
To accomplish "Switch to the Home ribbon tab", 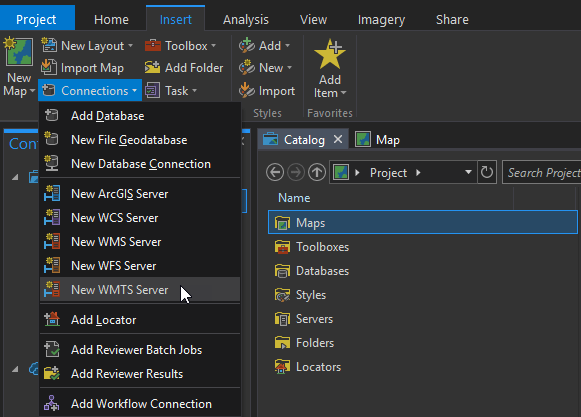I will (x=111, y=19).
